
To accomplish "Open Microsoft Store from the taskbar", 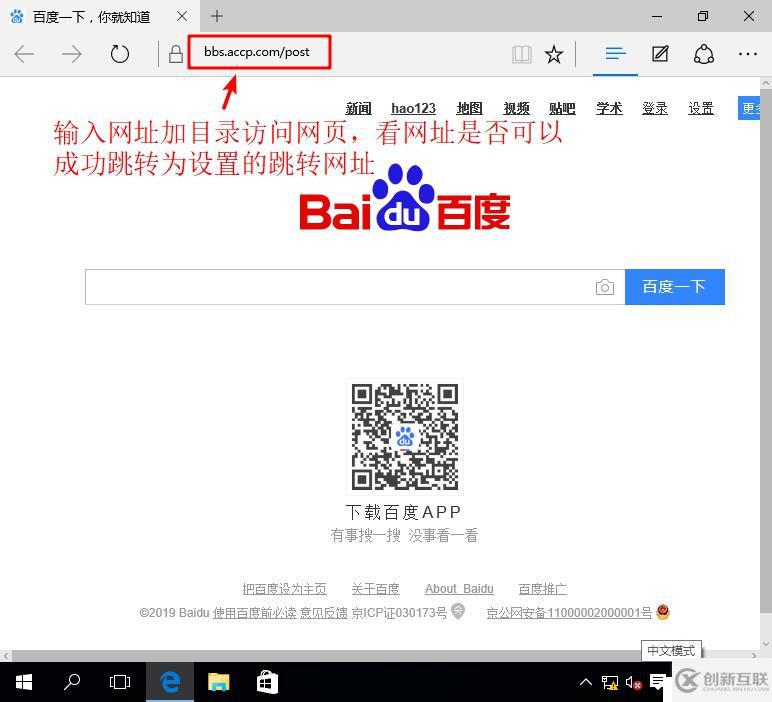I will 267,682.
